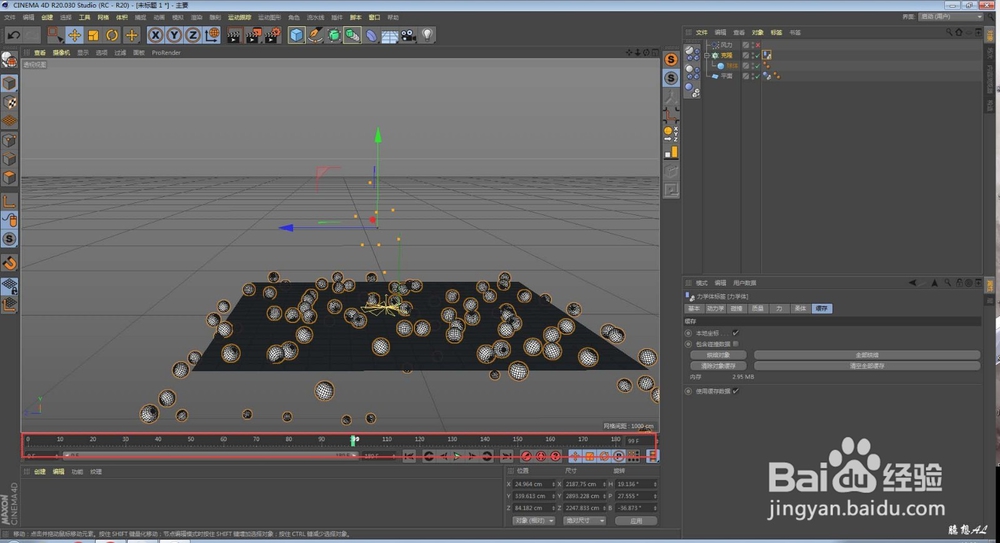Open the 创建 main menu
1000x543 pixels.
coord(47,17)
